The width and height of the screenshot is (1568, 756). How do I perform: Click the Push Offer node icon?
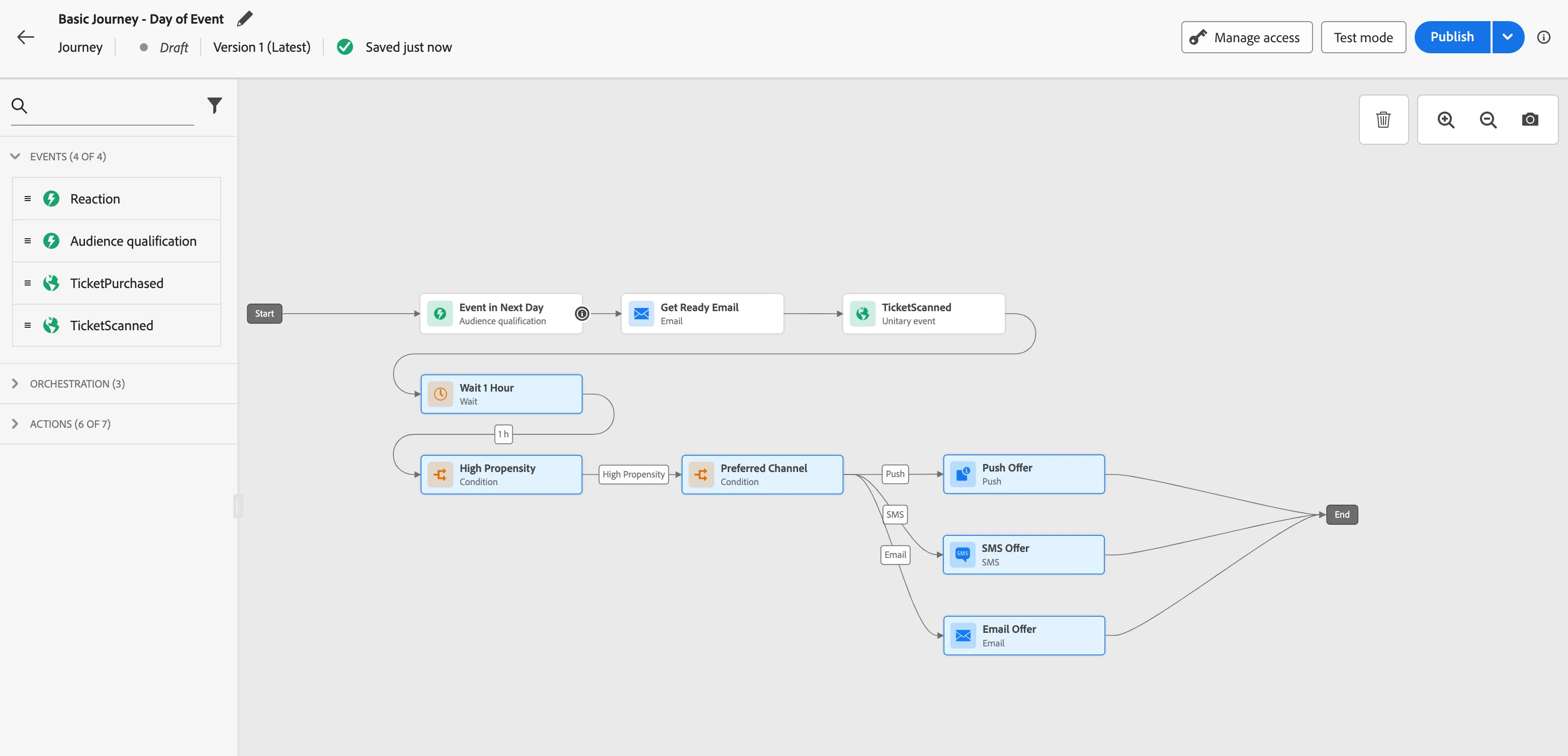(x=963, y=475)
